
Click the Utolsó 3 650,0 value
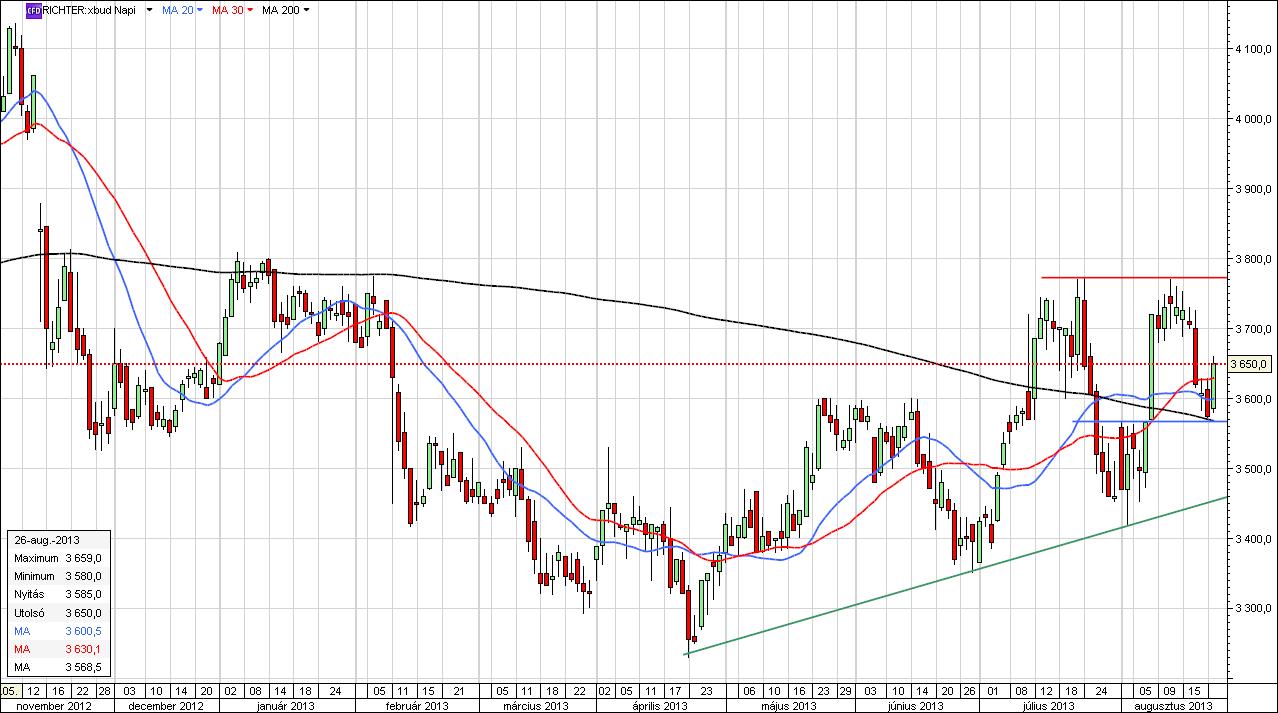(84, 612)
